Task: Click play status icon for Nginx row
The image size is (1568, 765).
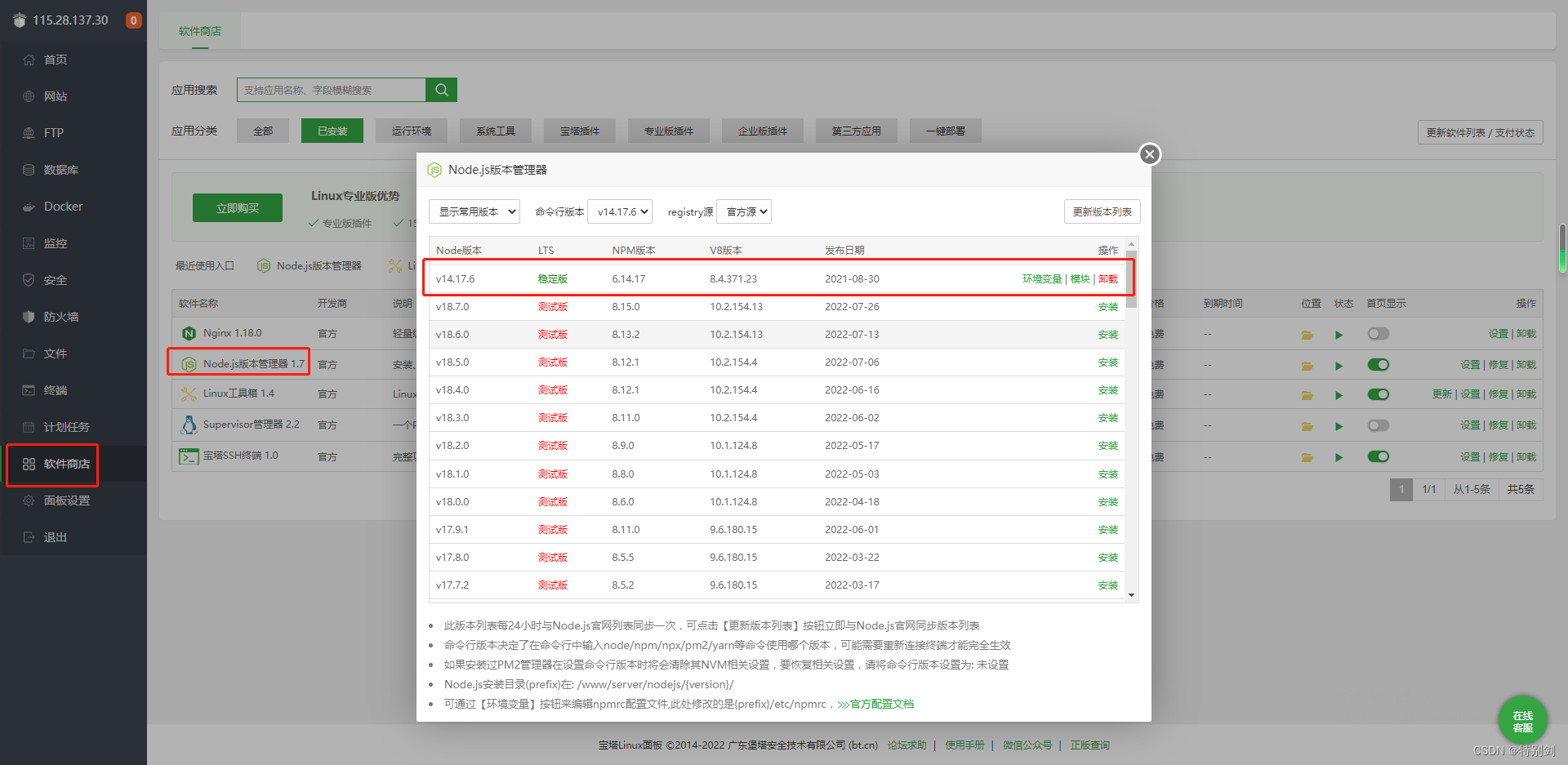Action: [x=1339, y=335]
